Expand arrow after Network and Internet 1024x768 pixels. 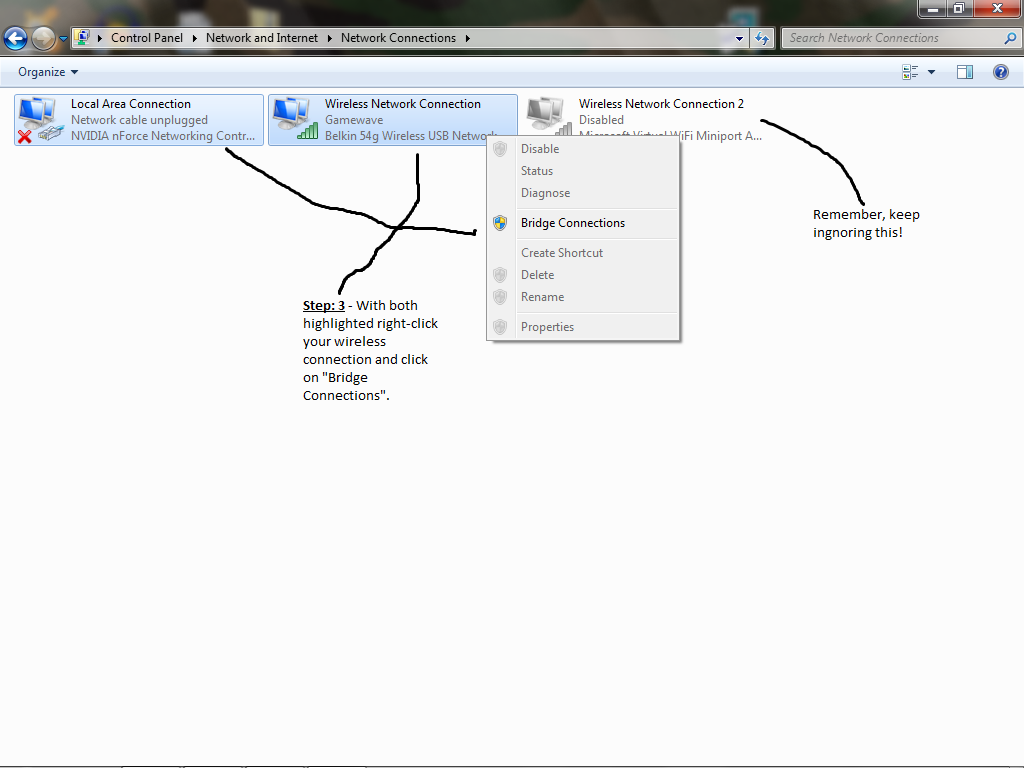click(x=329, y=39)
